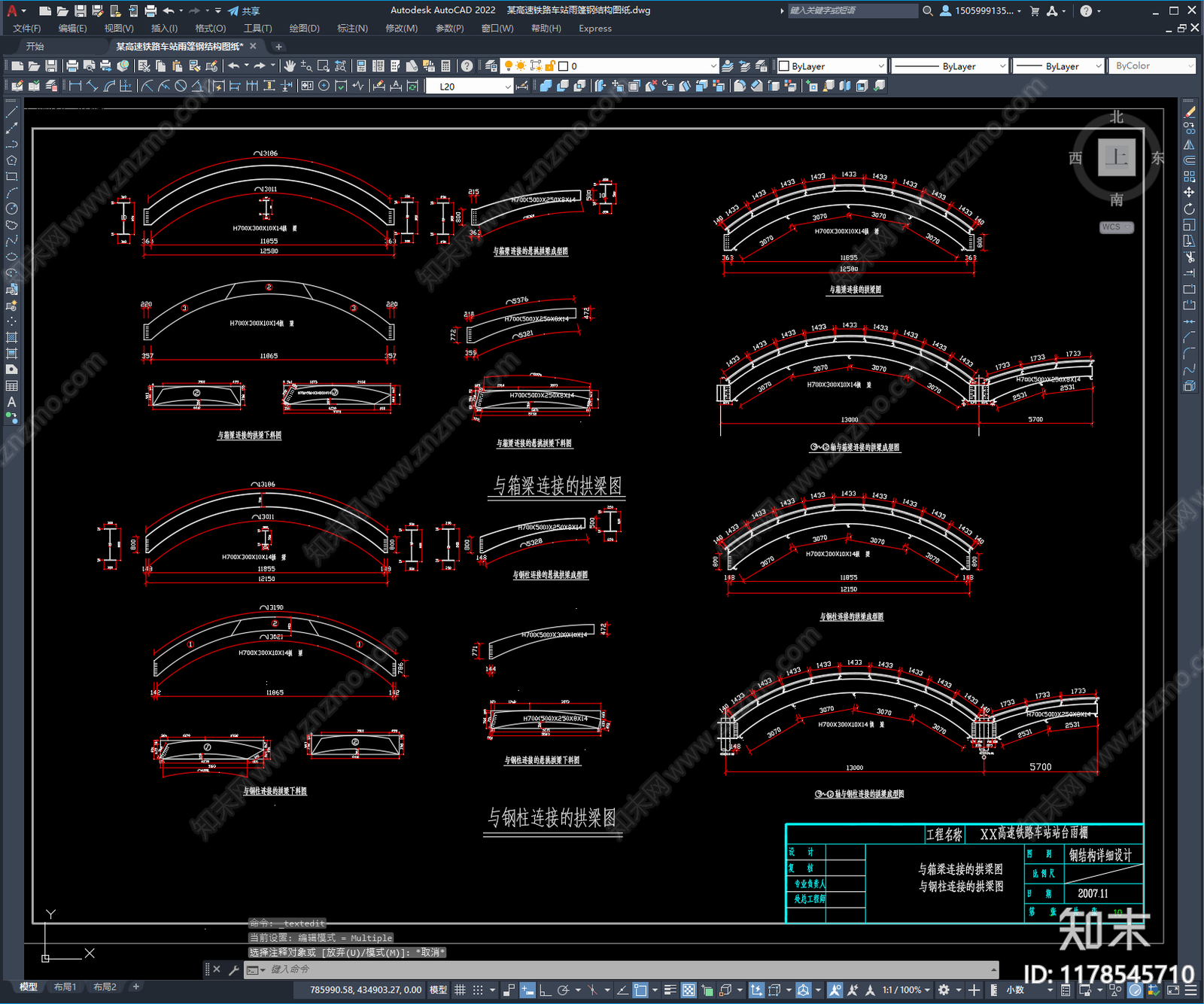Open the dimension style dropdown showing L20
The width and height of the screenshot is (1204, 1004).
[470, 87]
